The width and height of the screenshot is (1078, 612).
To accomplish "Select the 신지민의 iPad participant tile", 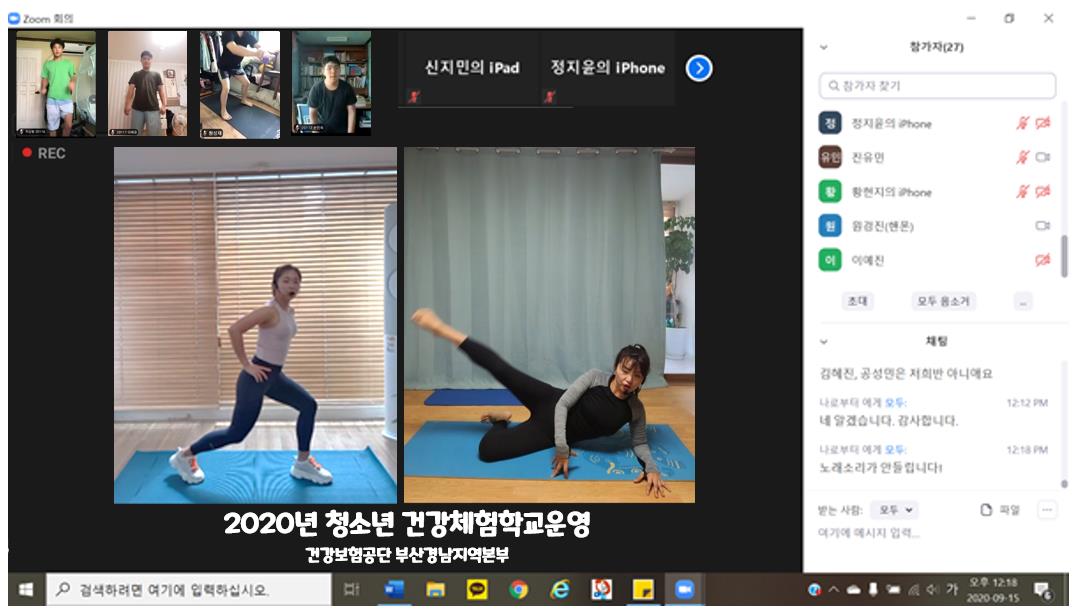I will click(472, 68).
